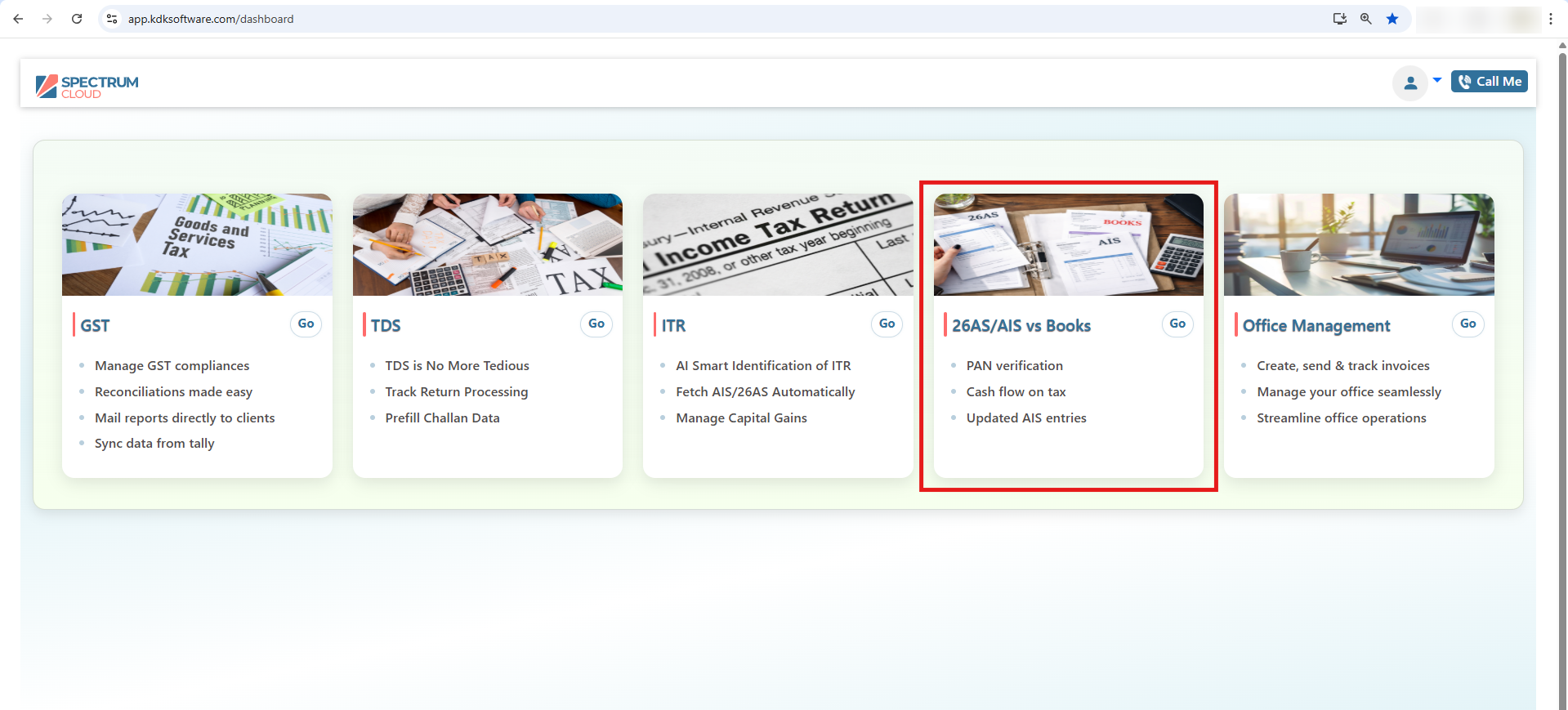
Task: Click the browser back arrow
Action: click(18, 19)
